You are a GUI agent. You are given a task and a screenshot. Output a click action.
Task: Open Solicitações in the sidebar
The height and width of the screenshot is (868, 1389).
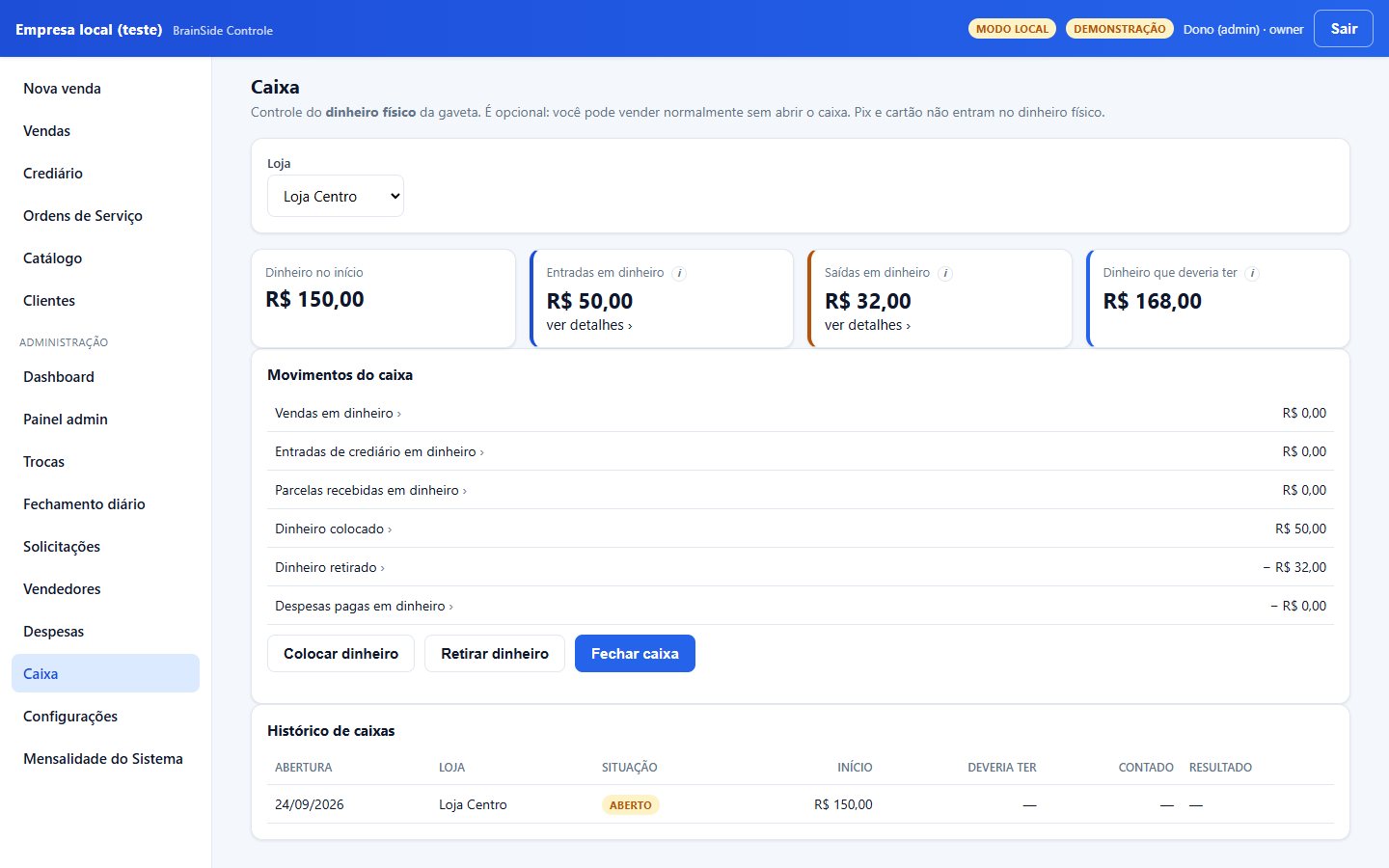[105, 546]
